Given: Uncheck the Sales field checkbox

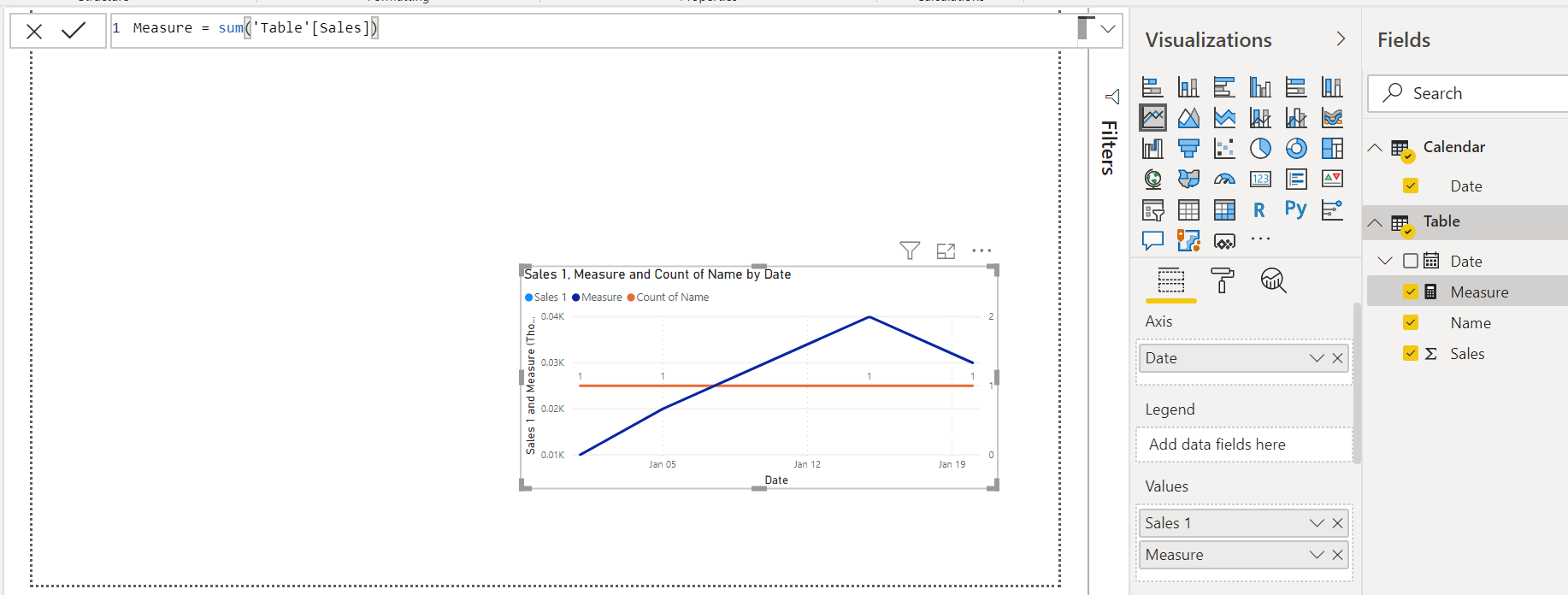Looking at the screenshot, I should click(1411, 353).
